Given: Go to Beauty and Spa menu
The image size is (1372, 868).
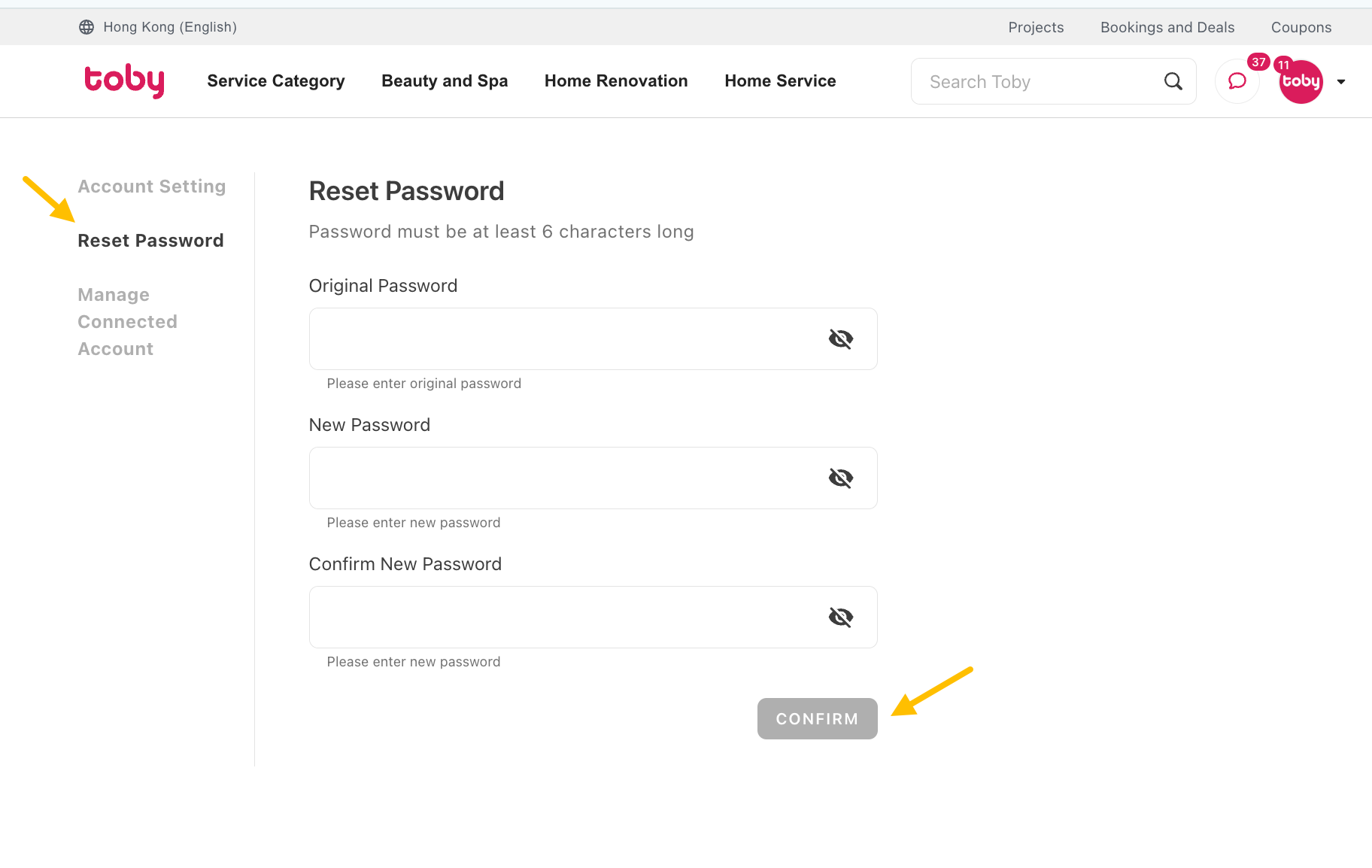Looking at the screenshot, I should pyautogui.click(x=445, y=81).
